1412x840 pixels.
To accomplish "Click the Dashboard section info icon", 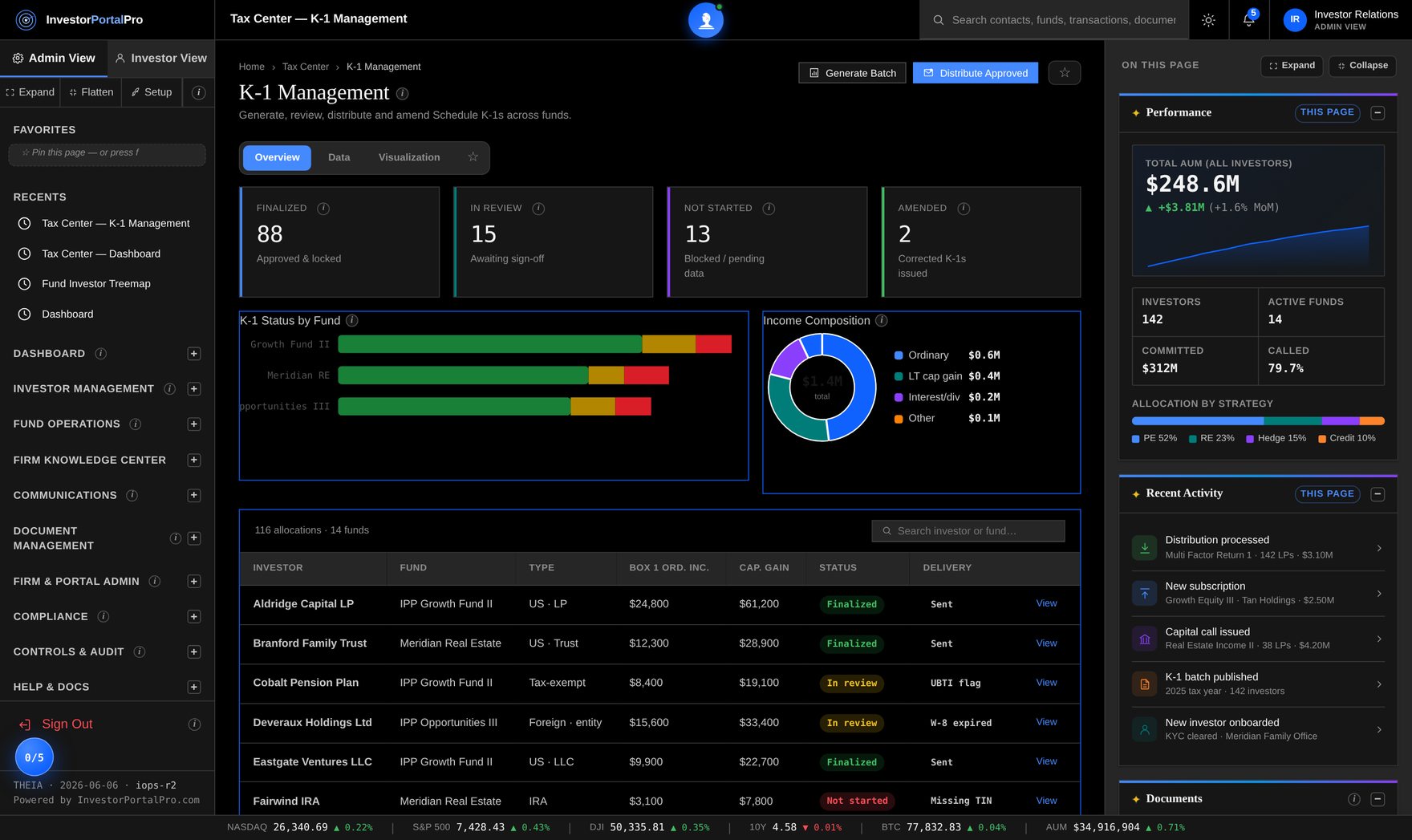I will [101, 354].
